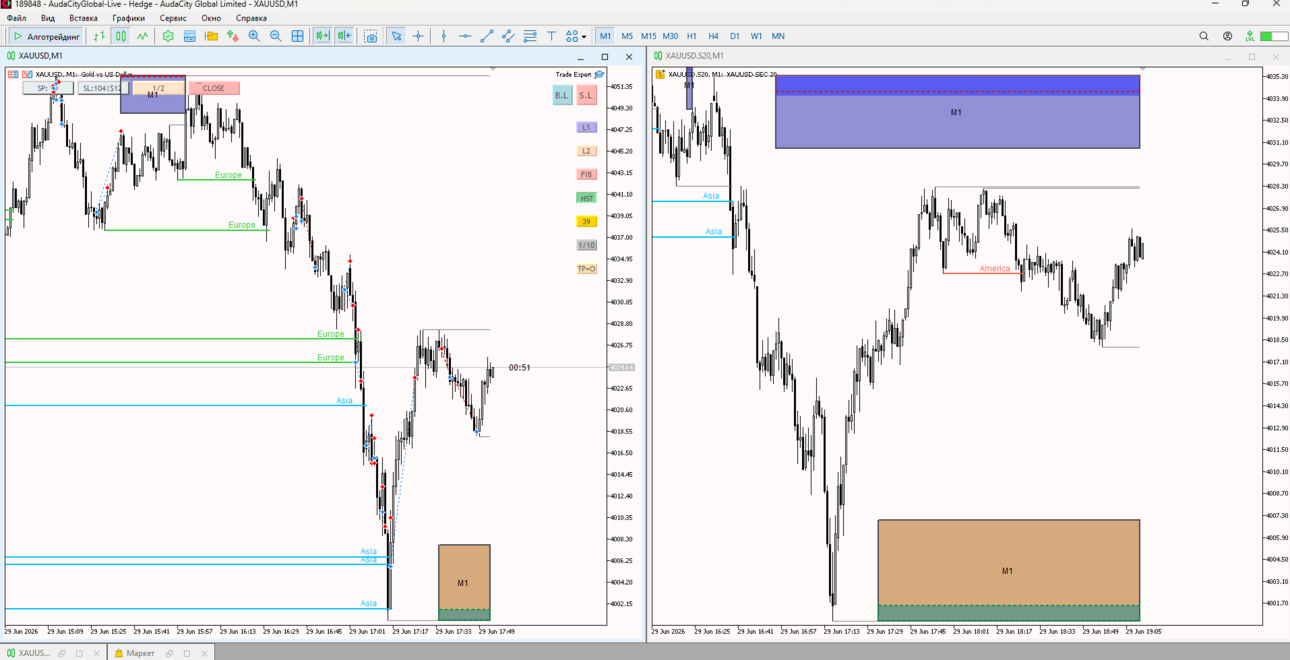Take a chart screenshot with camera icon

371,36
